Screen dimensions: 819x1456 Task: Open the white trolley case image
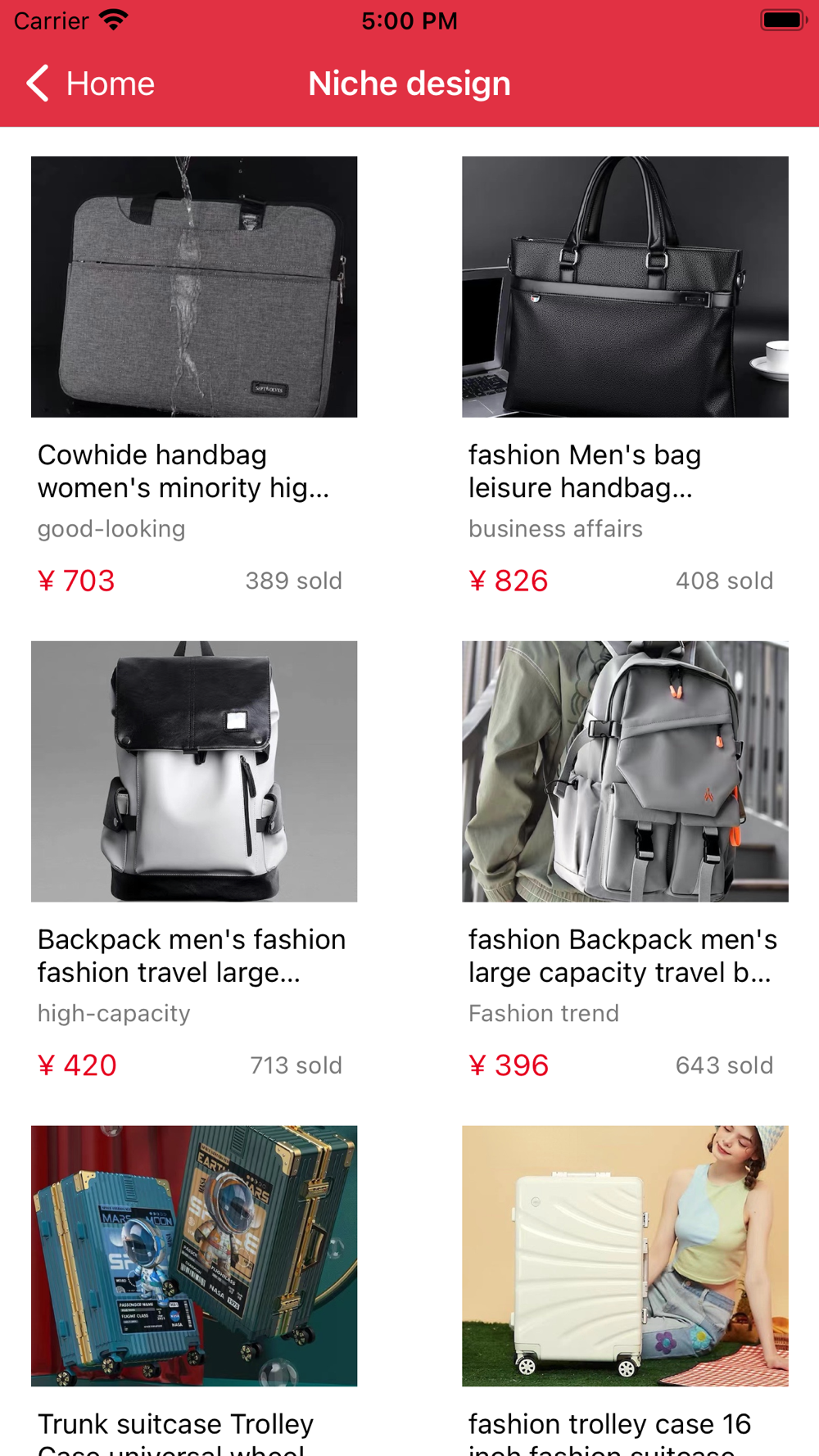(x=625, y=1255)
